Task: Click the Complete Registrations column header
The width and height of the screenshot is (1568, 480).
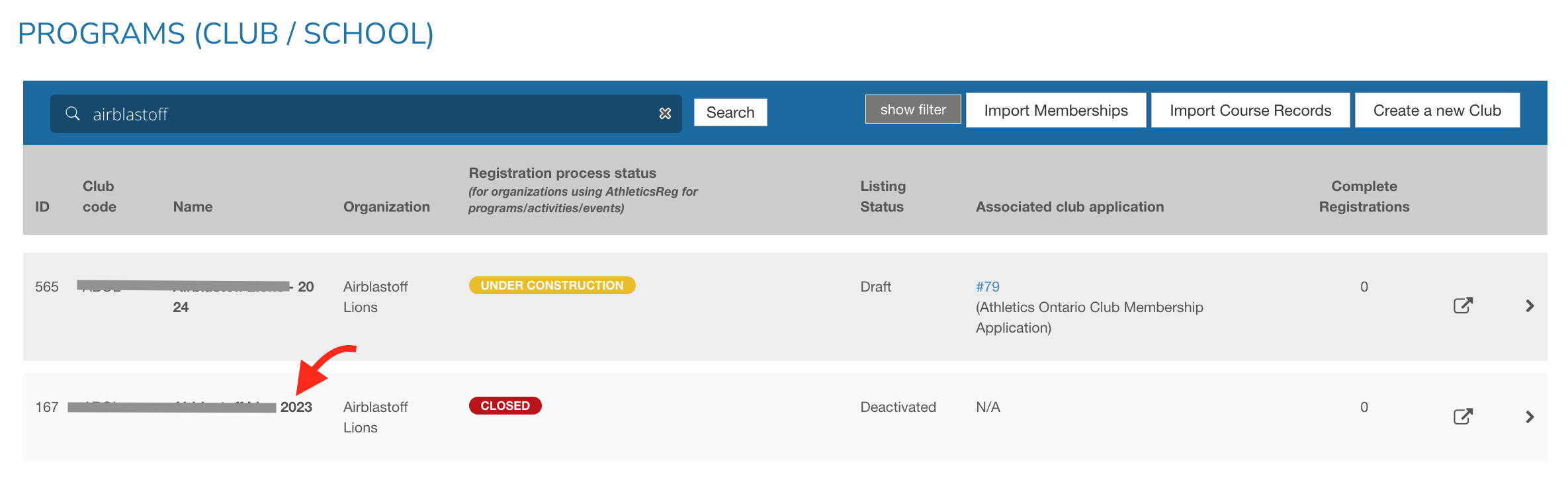Action: (x=1364, y=196)
